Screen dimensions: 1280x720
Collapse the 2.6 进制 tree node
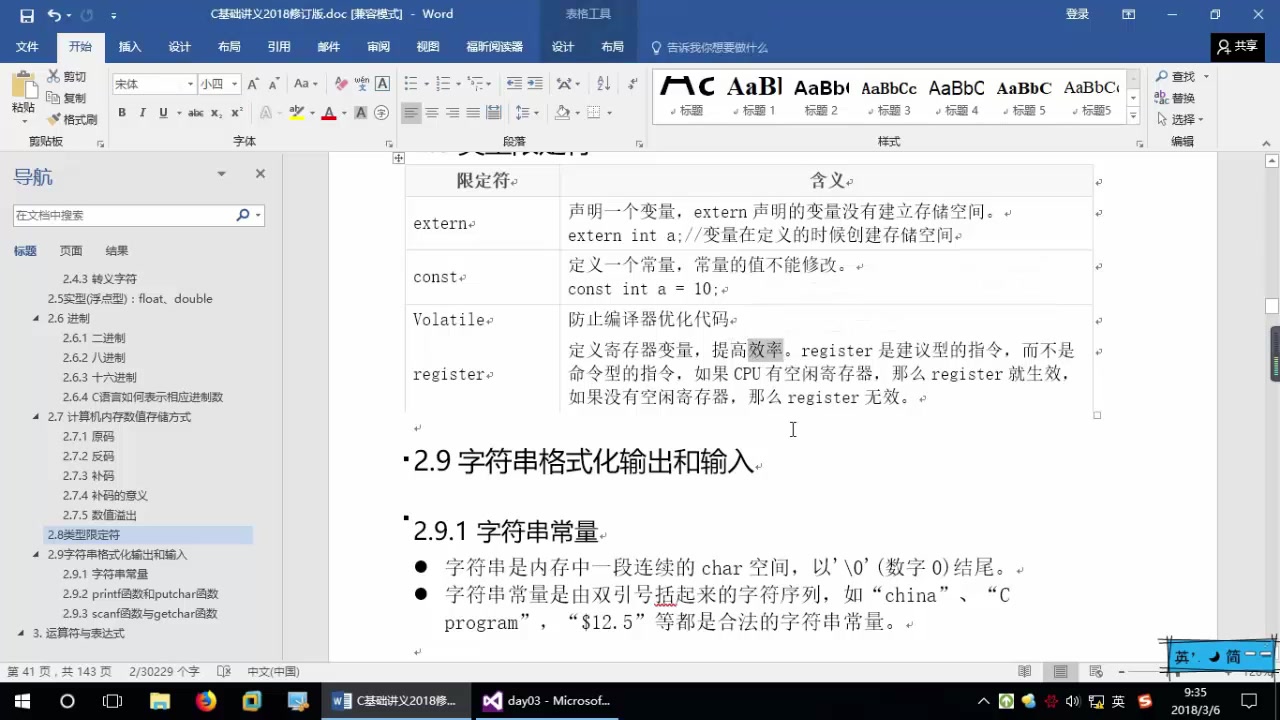[35, 318]
